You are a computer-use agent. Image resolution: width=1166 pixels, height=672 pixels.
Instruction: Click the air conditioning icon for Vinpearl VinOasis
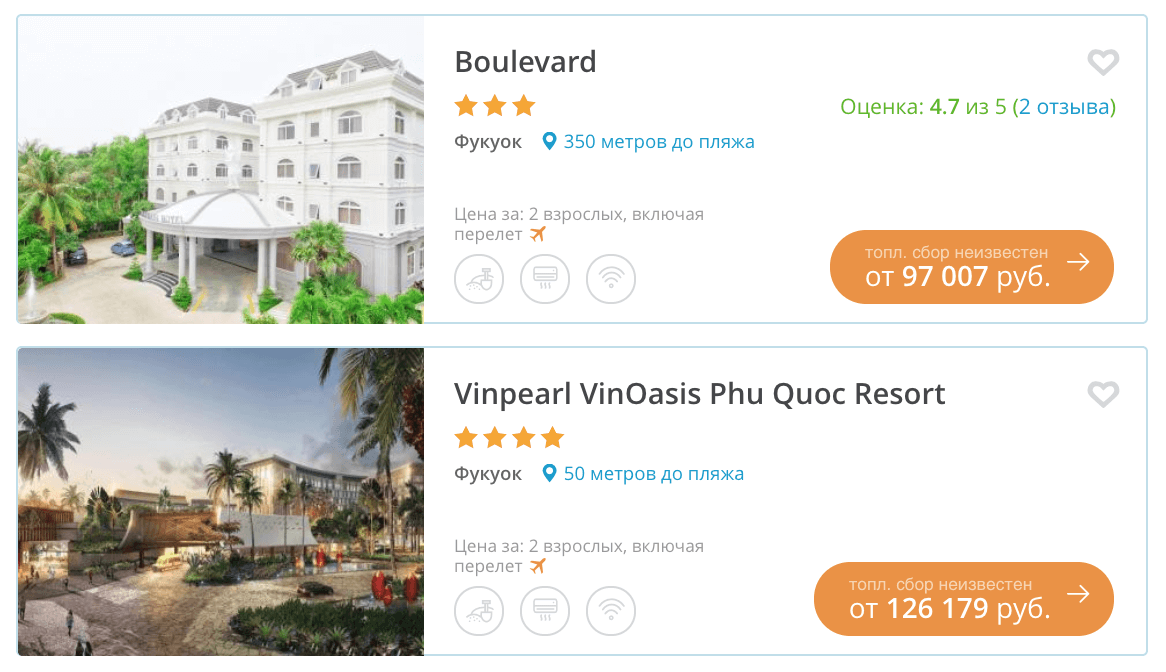544,610
